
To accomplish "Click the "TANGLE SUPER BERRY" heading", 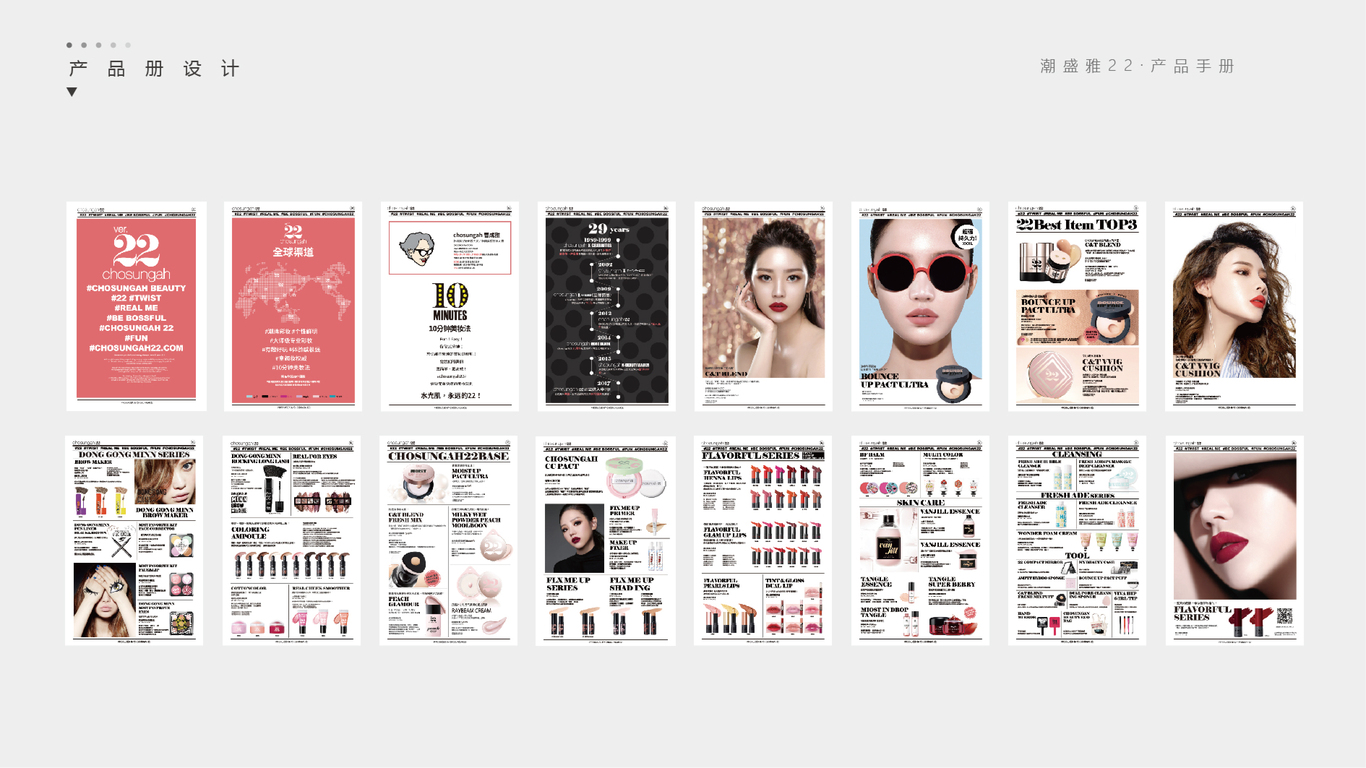I will [950, 581].
